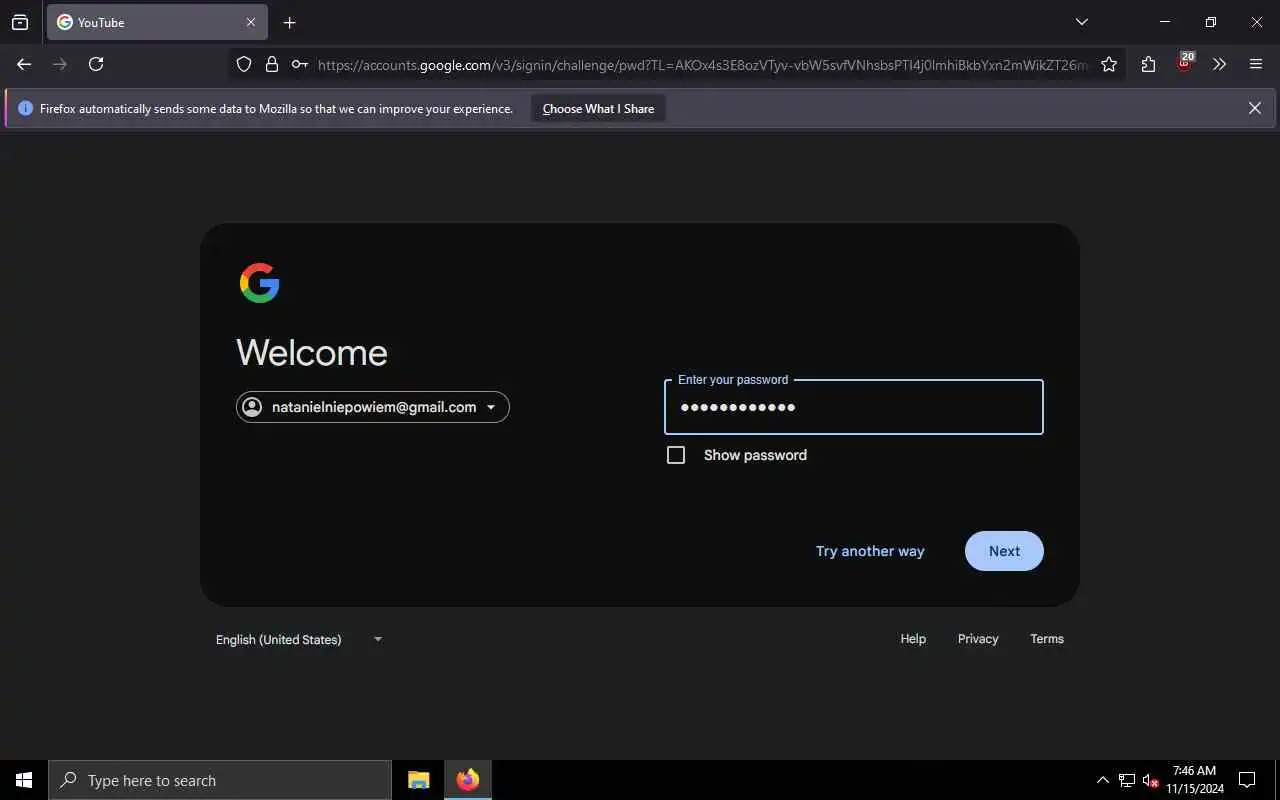Open the natanielniepowiem@gmail.com account switcher

click(x=373, y=407)
